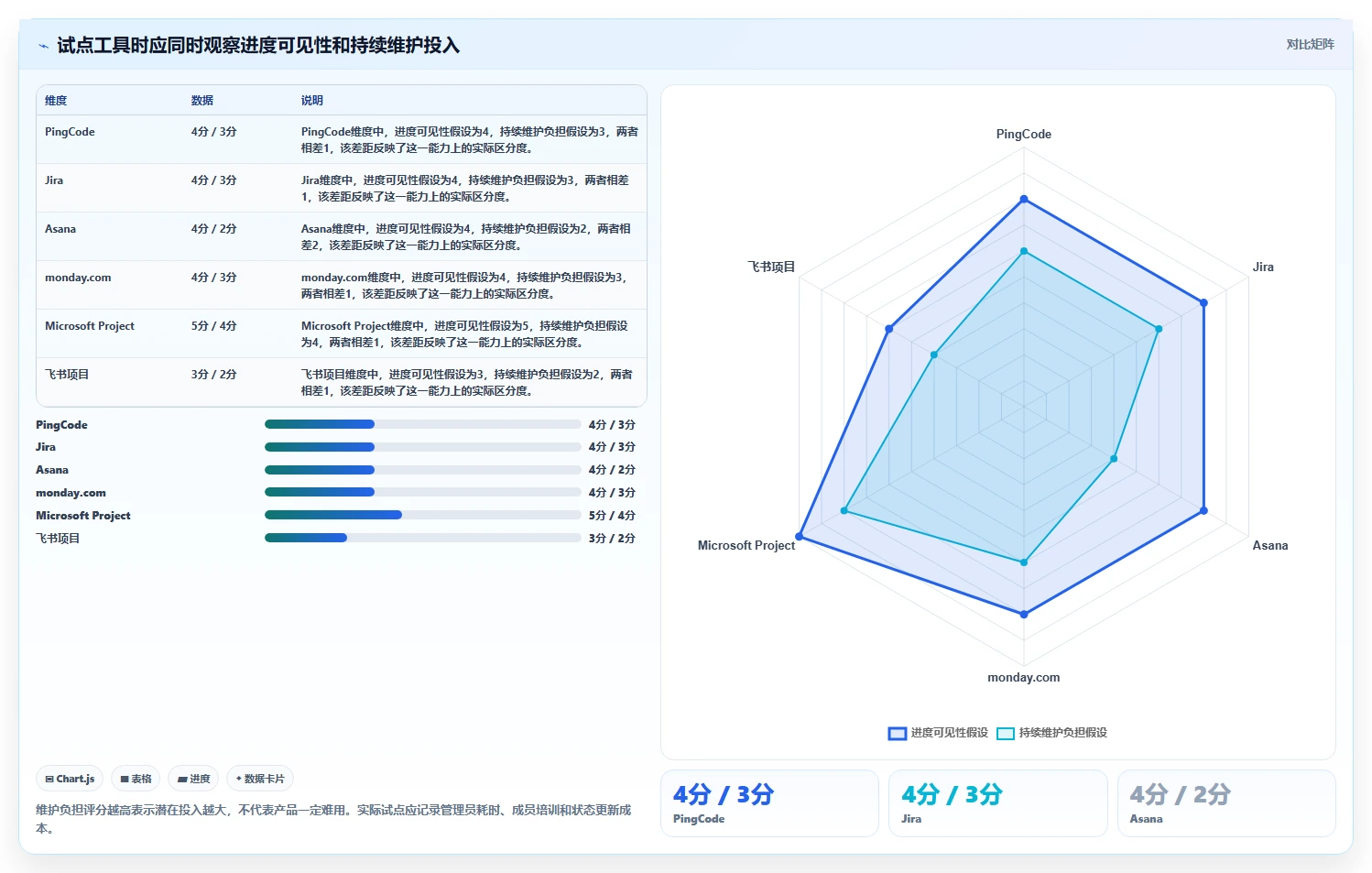Click the Asana axis label on the radar chart
This screenshot has height=873, width=1372.
(x=1270, y=545)
